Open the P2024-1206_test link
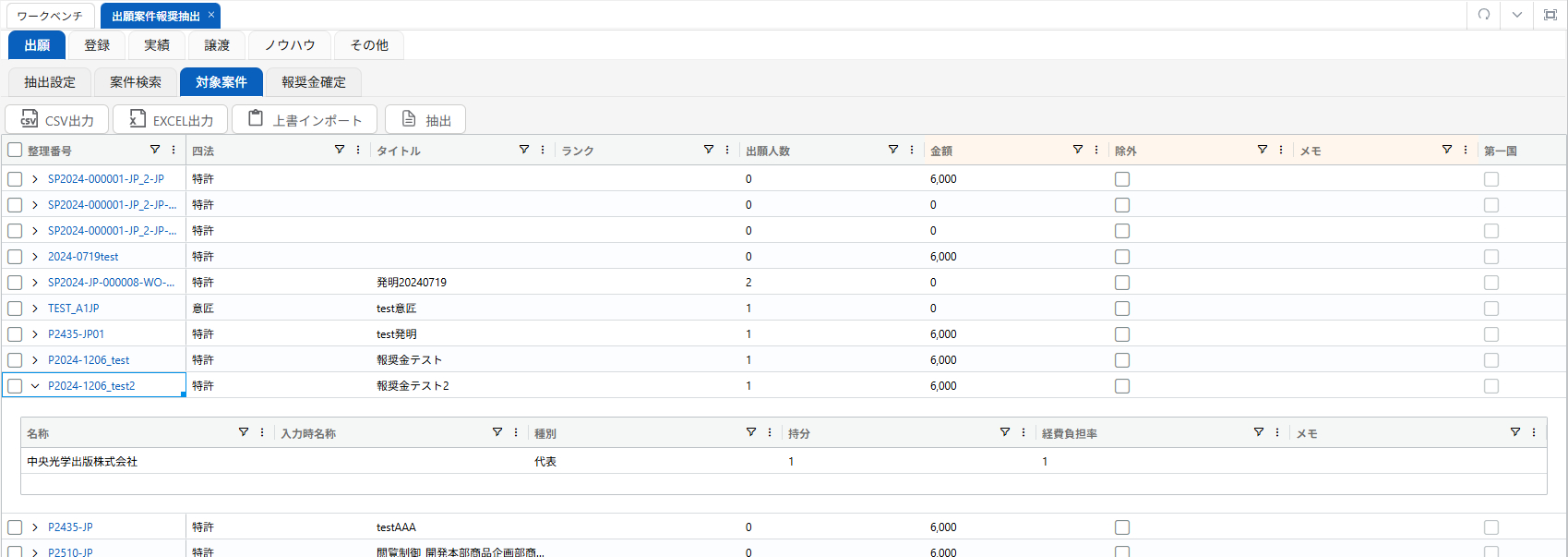Image resolution: width=1568 pixels, height=557 pixels. (x=89, y=360)
